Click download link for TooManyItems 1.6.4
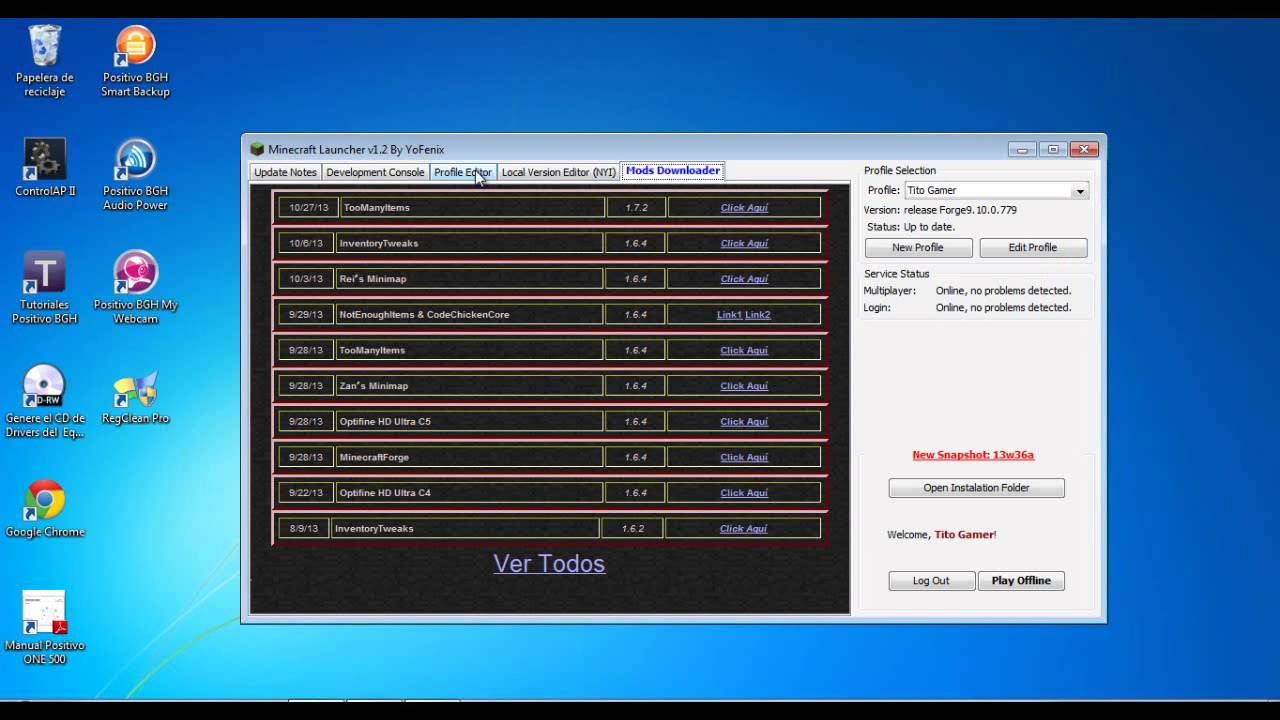Viewport: 1280px width, 720px height. click(x=744, y=350)
